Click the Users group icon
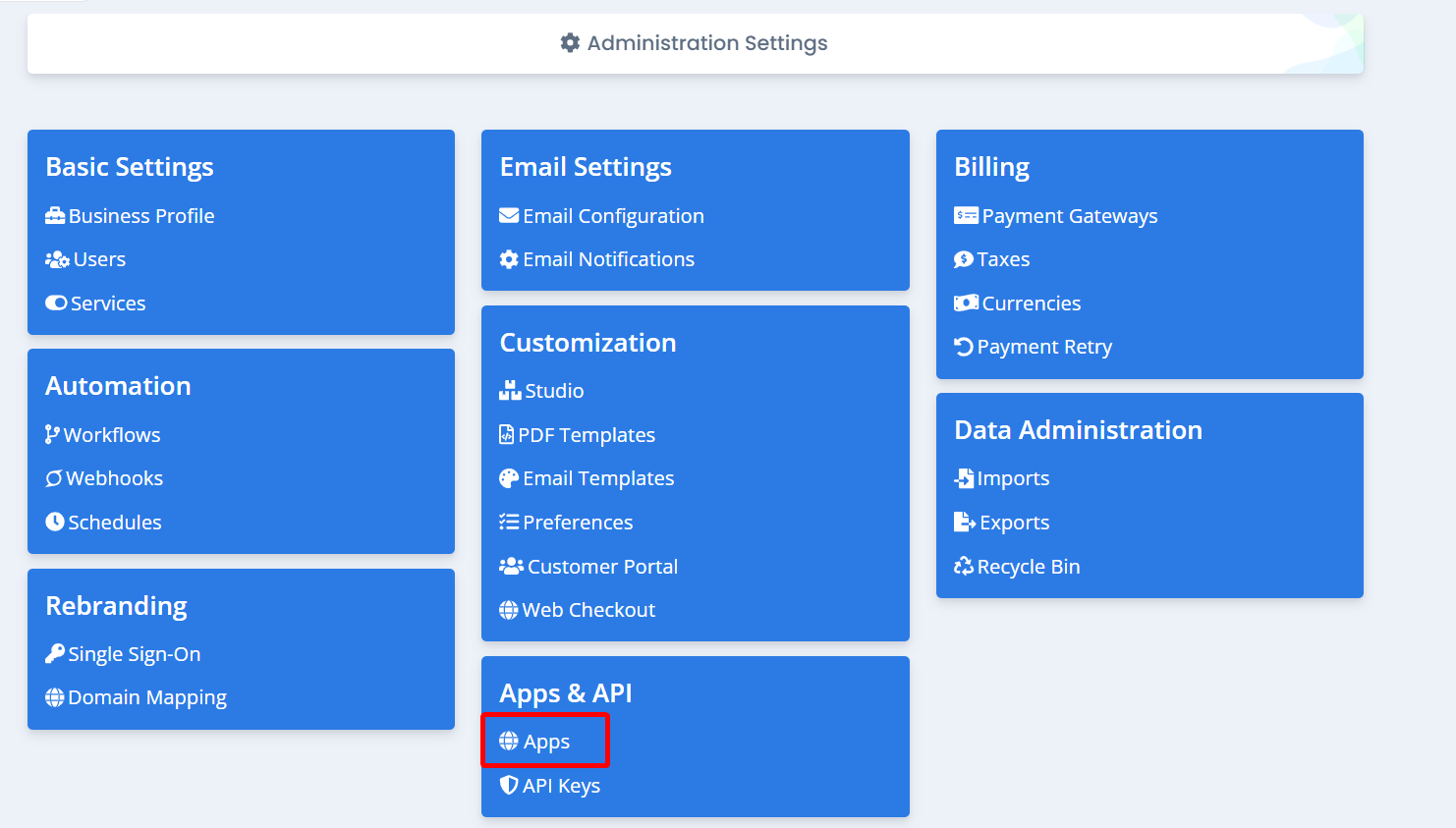The height and width of the screenshot is (828, 1456). pos(57,260)
